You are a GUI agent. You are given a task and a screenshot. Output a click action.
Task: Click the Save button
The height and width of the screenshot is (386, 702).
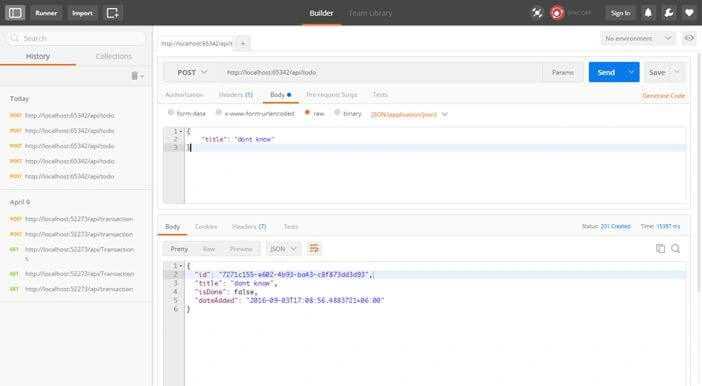coord(657,72)
